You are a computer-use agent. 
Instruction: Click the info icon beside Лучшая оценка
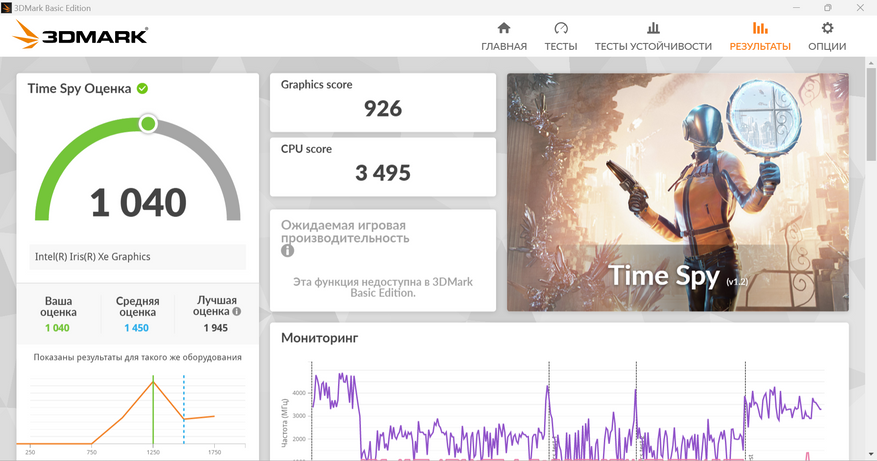237,312
